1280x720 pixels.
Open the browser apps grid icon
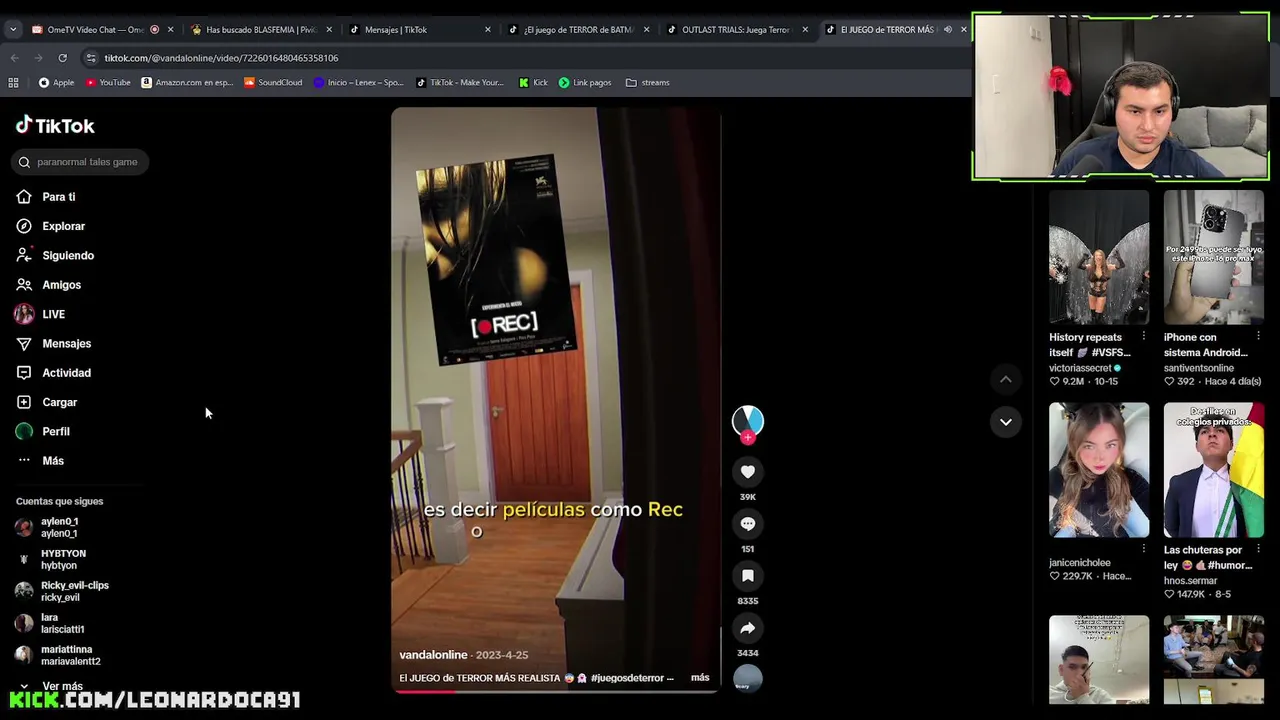click(13, 82)
